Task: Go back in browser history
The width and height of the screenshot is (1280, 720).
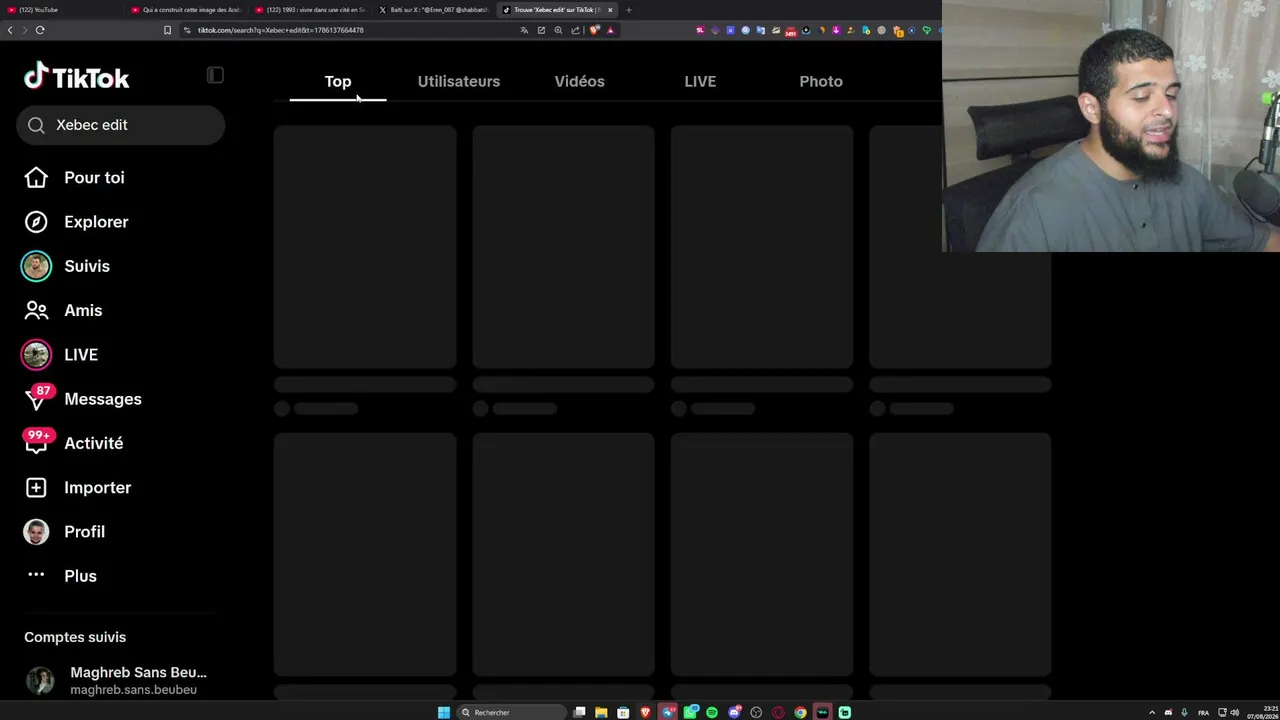Action: (x=10, y=30)
